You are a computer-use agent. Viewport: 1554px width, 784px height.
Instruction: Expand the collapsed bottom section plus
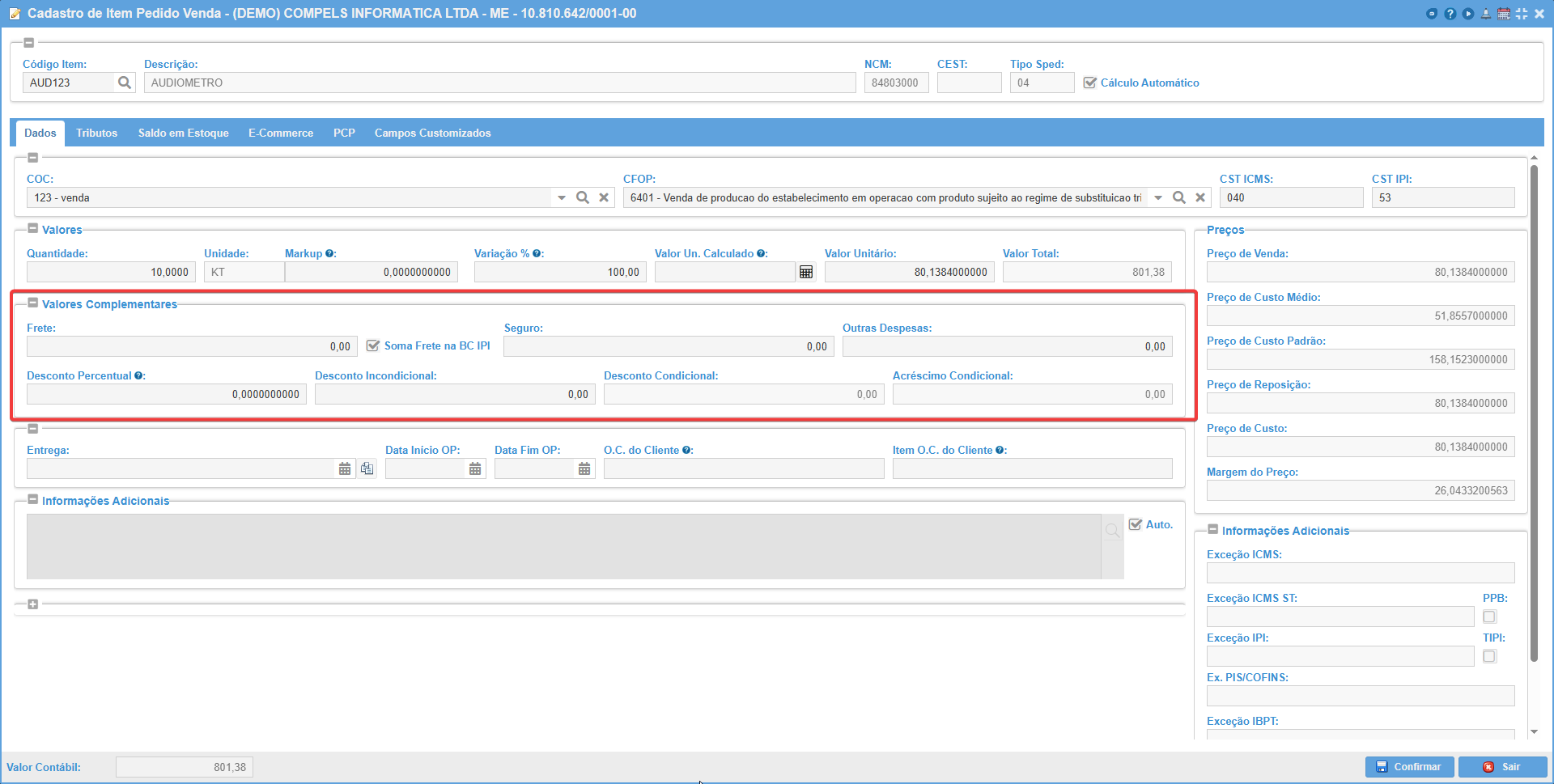tap(33, 604)
